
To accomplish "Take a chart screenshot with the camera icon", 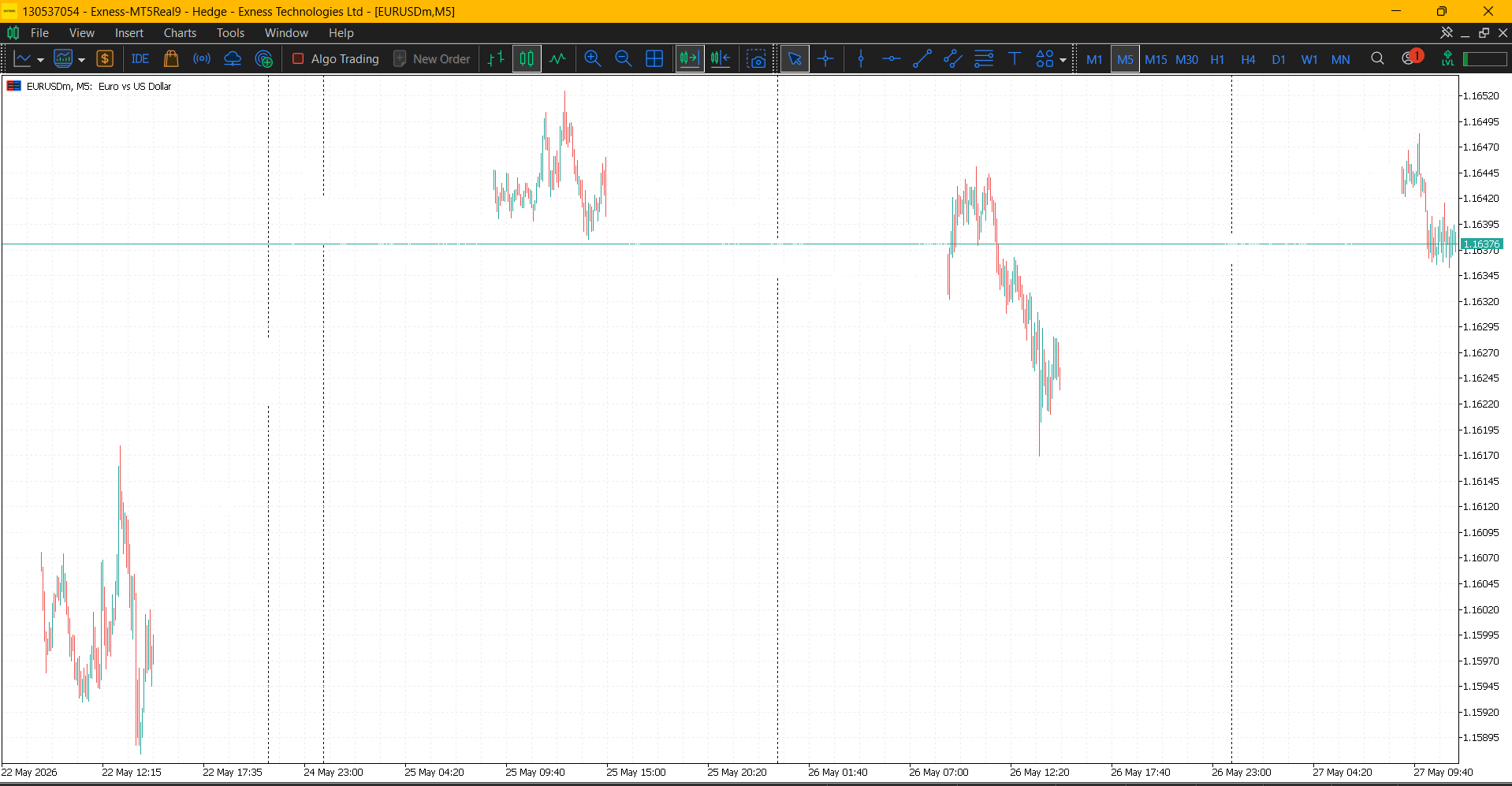I will click(x=757, y=59).
